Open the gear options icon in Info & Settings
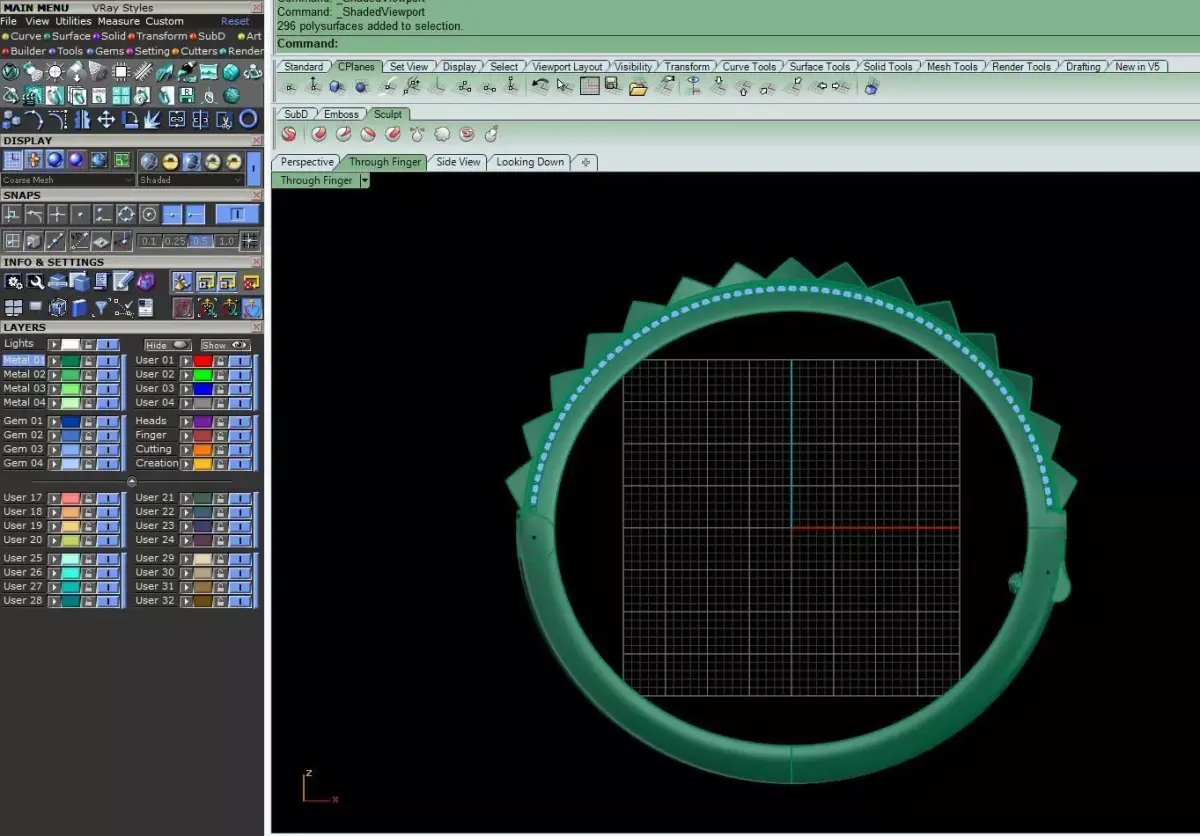Screen dimensions: 1200x836 point(13,281)
